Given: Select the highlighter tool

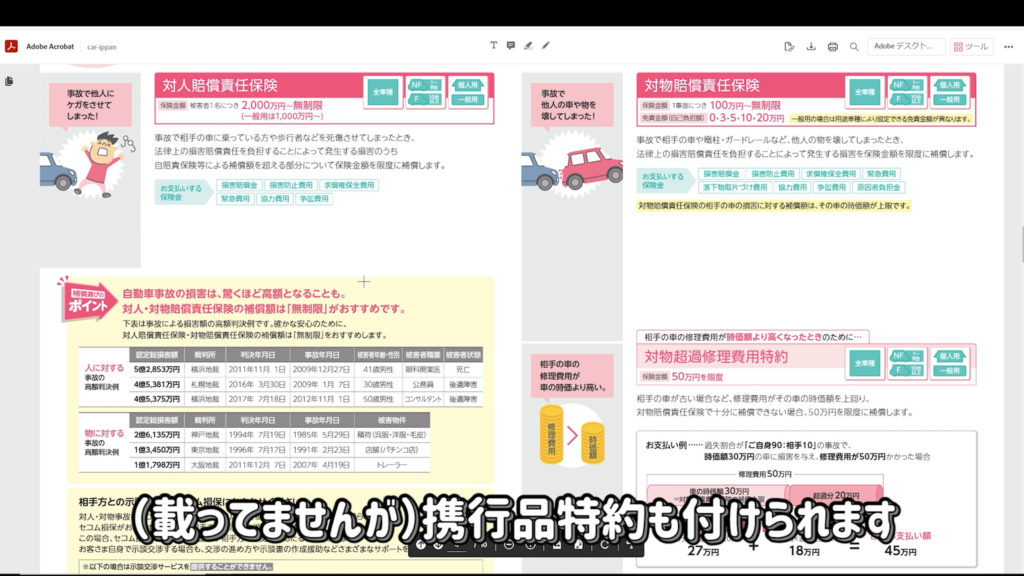Looking at the screenshot, I should tap(528, 46).
